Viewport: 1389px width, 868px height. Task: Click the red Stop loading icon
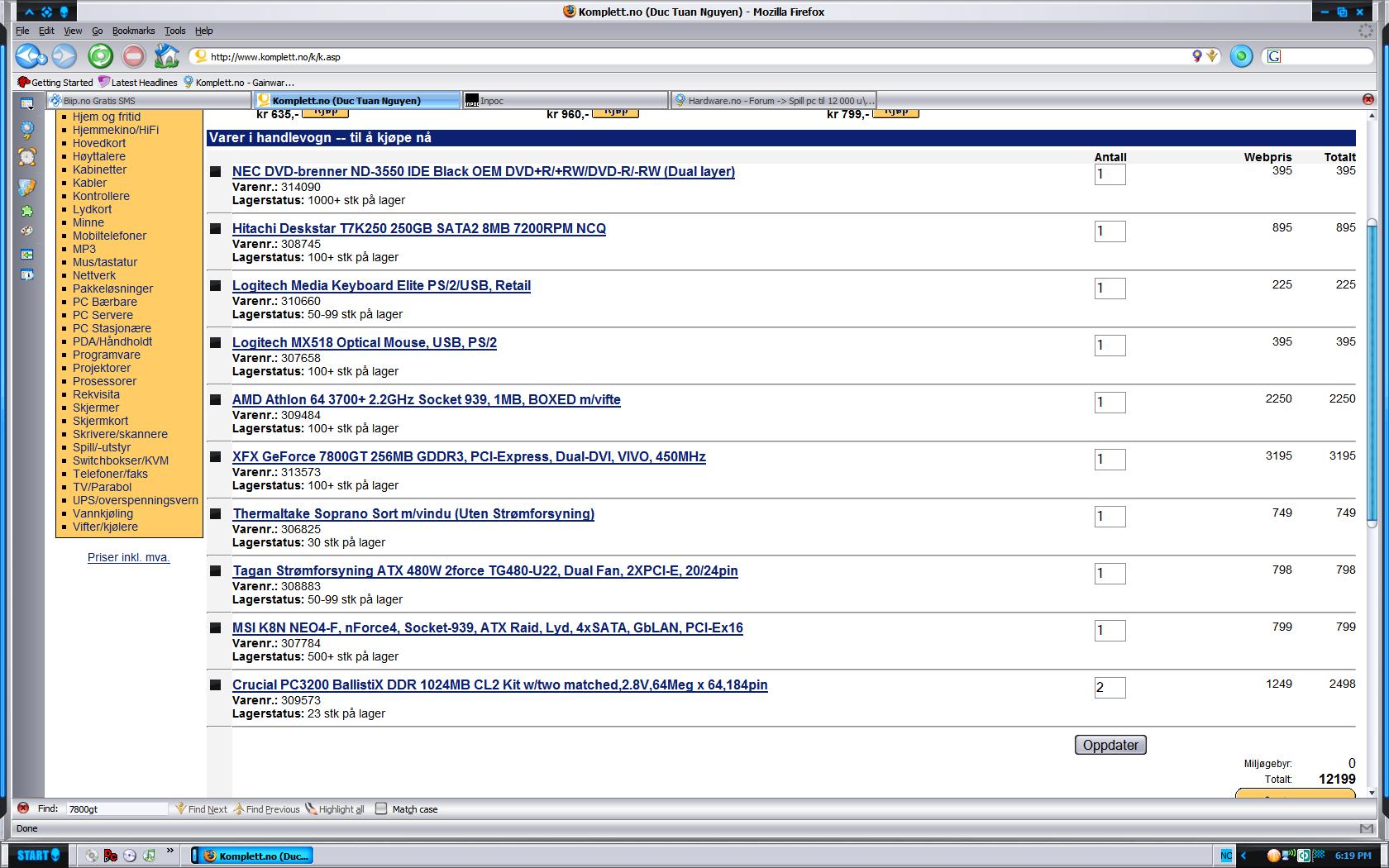tap(133, 56)
